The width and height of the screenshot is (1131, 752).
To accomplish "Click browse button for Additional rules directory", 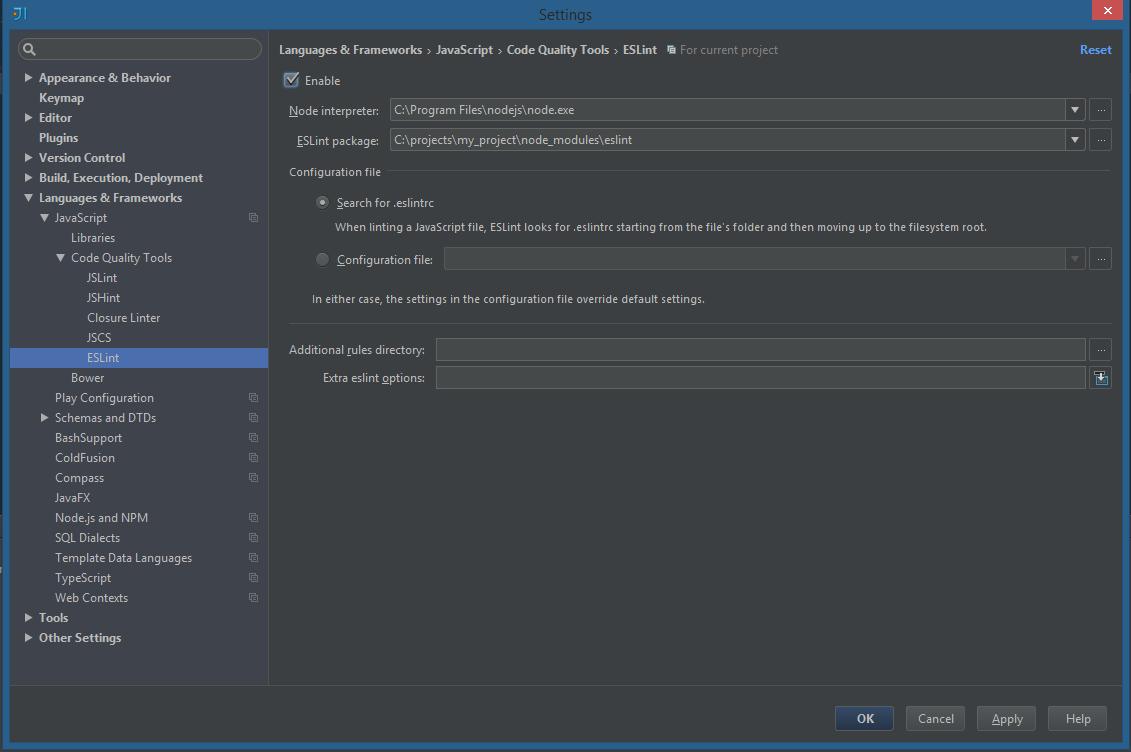I will tap(1100, 350).
